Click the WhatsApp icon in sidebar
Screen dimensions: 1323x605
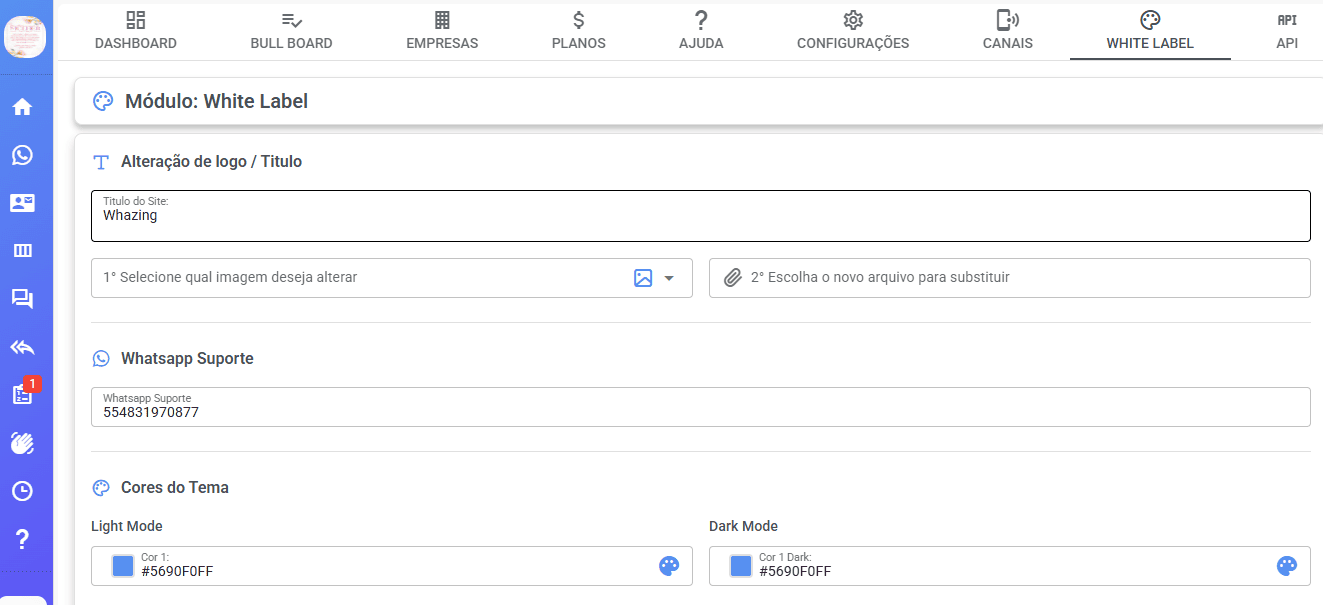coord(22,155)
